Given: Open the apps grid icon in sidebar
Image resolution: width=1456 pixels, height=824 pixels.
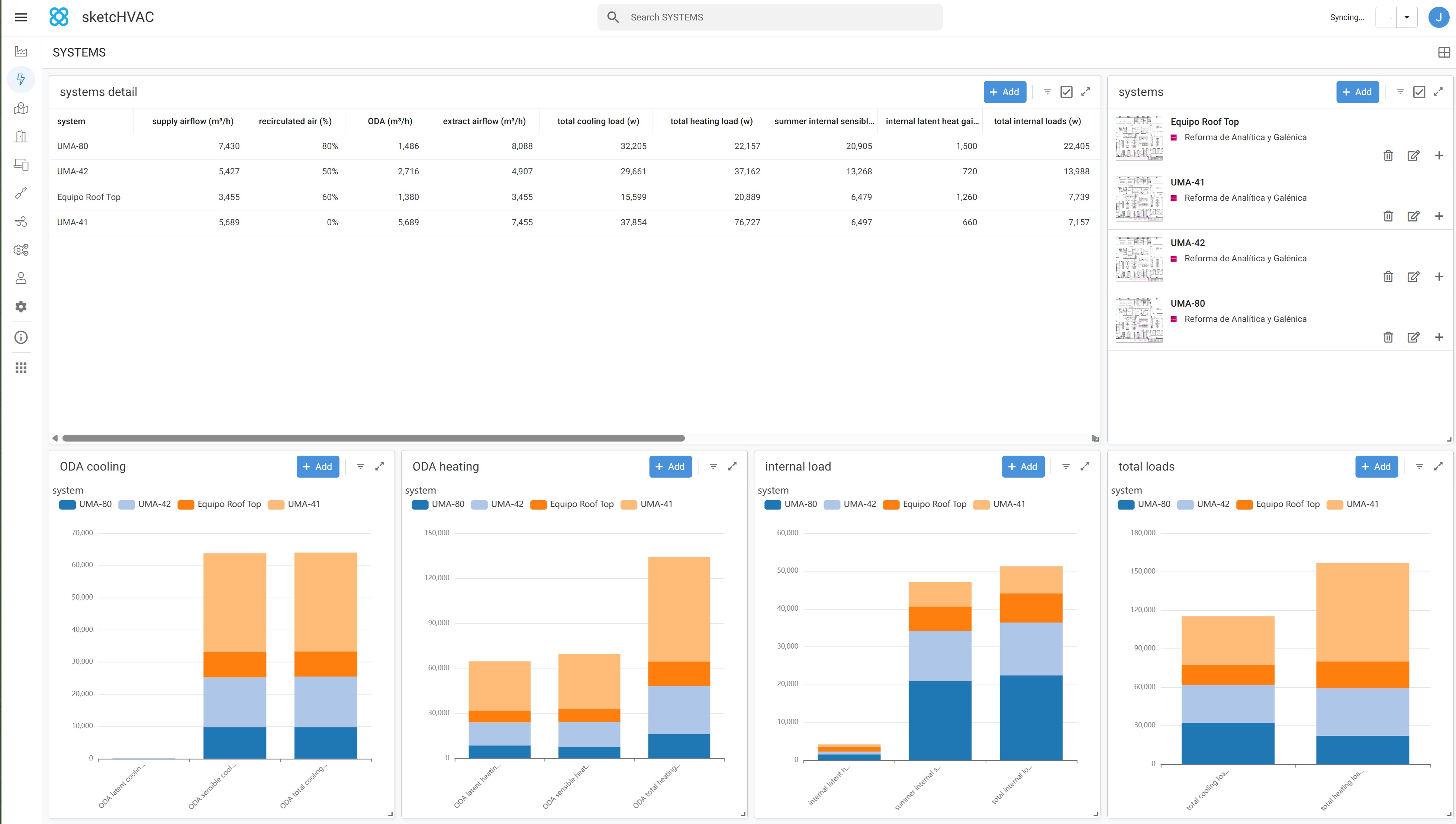Looking at the screenshot, I should tap(21, 368).
